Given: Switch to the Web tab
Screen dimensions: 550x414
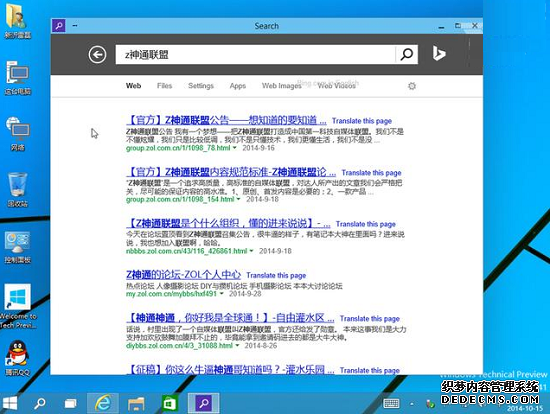Looking at the screenshot, I should coord(133,86).
